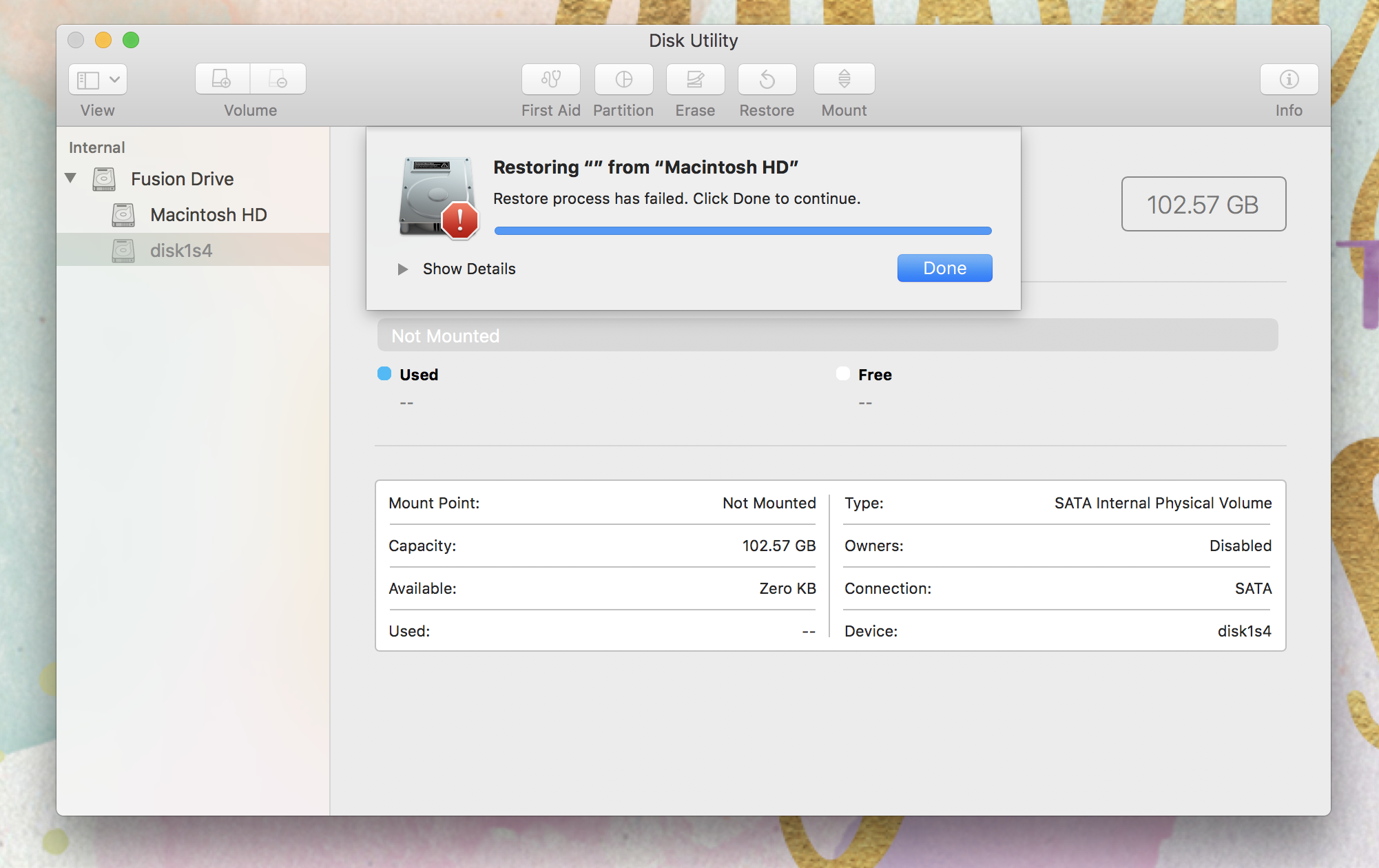This screenshot has width=1379, height=868.
Task: Click the Not Mounted usage bar
Action: pyautogui.click(x=827, y=335)
